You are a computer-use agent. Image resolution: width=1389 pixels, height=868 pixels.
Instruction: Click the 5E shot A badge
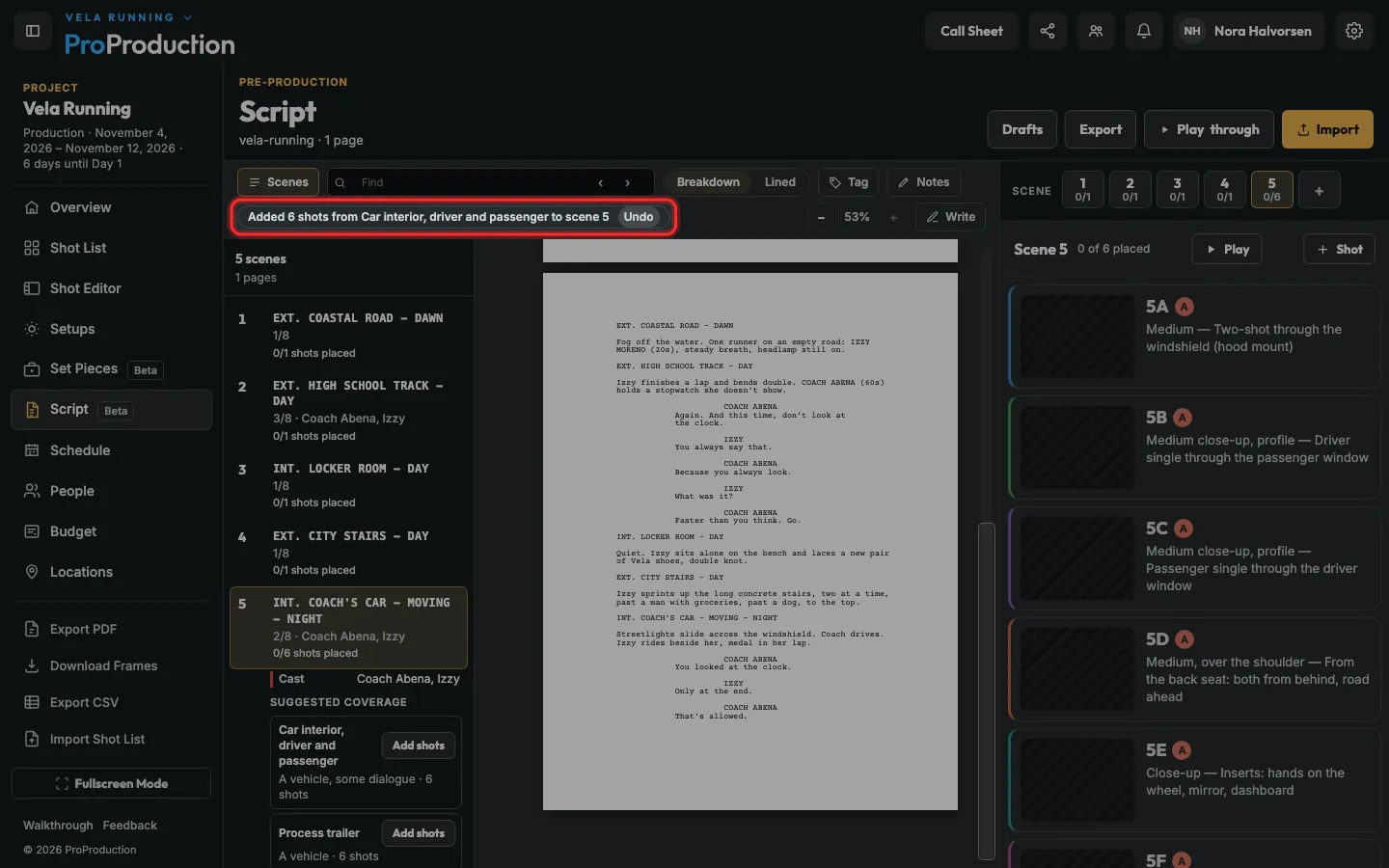tap(1182, 750)
